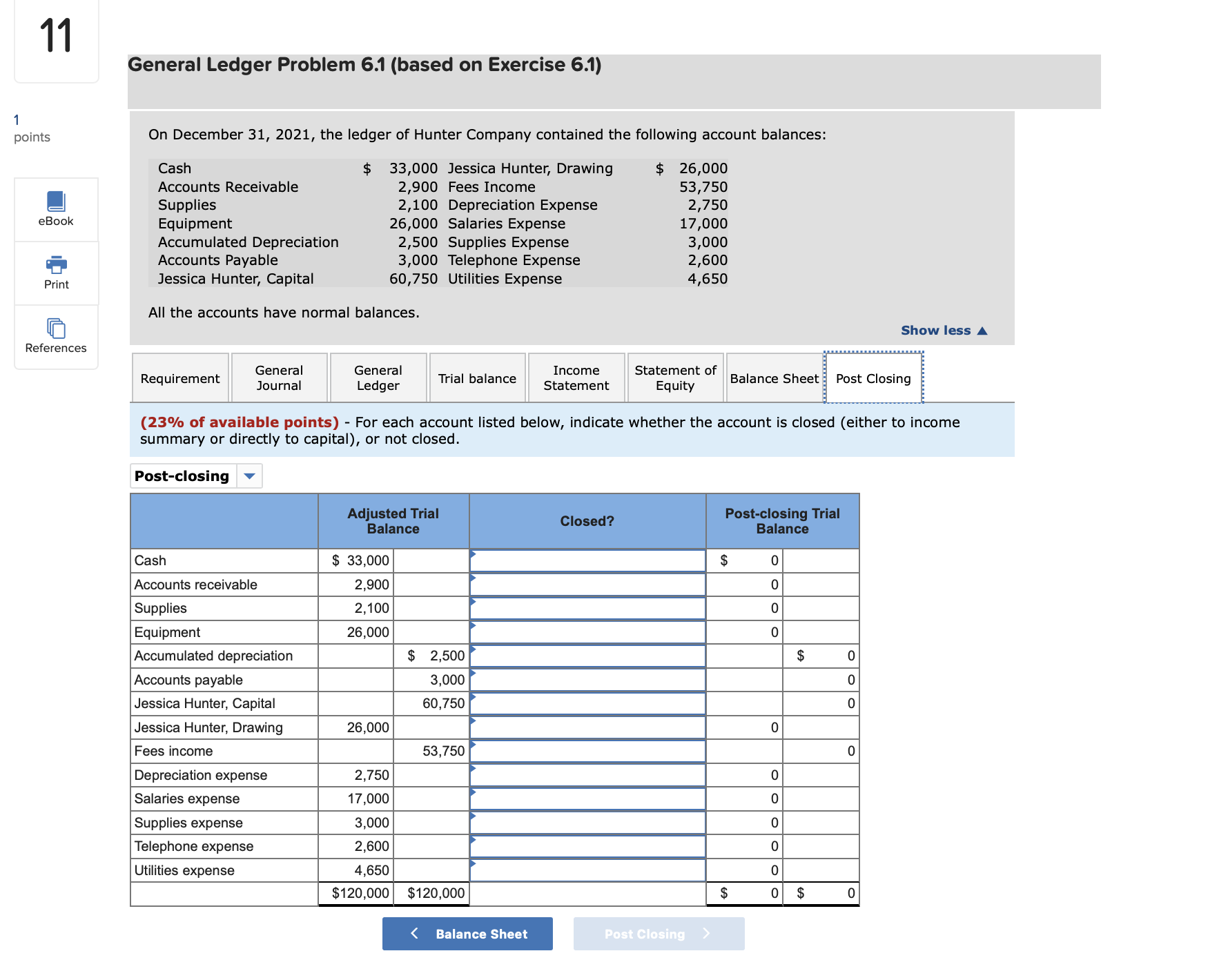Switch to the Statement of Equity tab
Image resolution: width=1208 pixels, height=980 pixels.
[x=674, y=378]
